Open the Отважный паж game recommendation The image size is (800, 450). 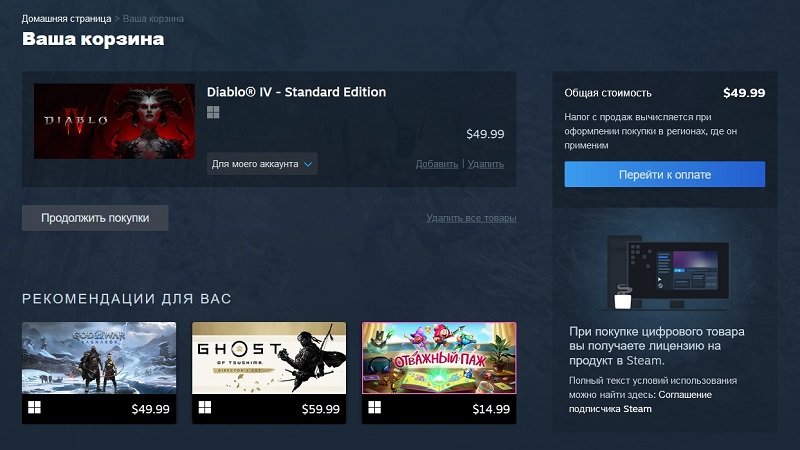tap(439, 357)
